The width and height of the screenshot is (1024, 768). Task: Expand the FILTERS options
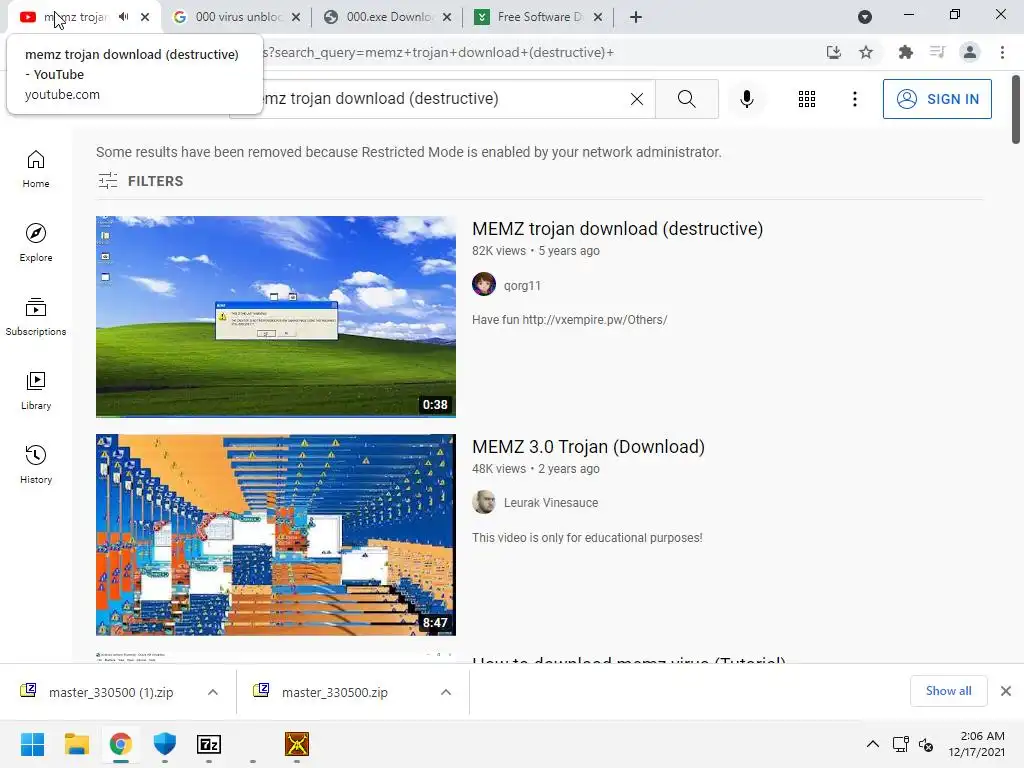click(140, 181)
